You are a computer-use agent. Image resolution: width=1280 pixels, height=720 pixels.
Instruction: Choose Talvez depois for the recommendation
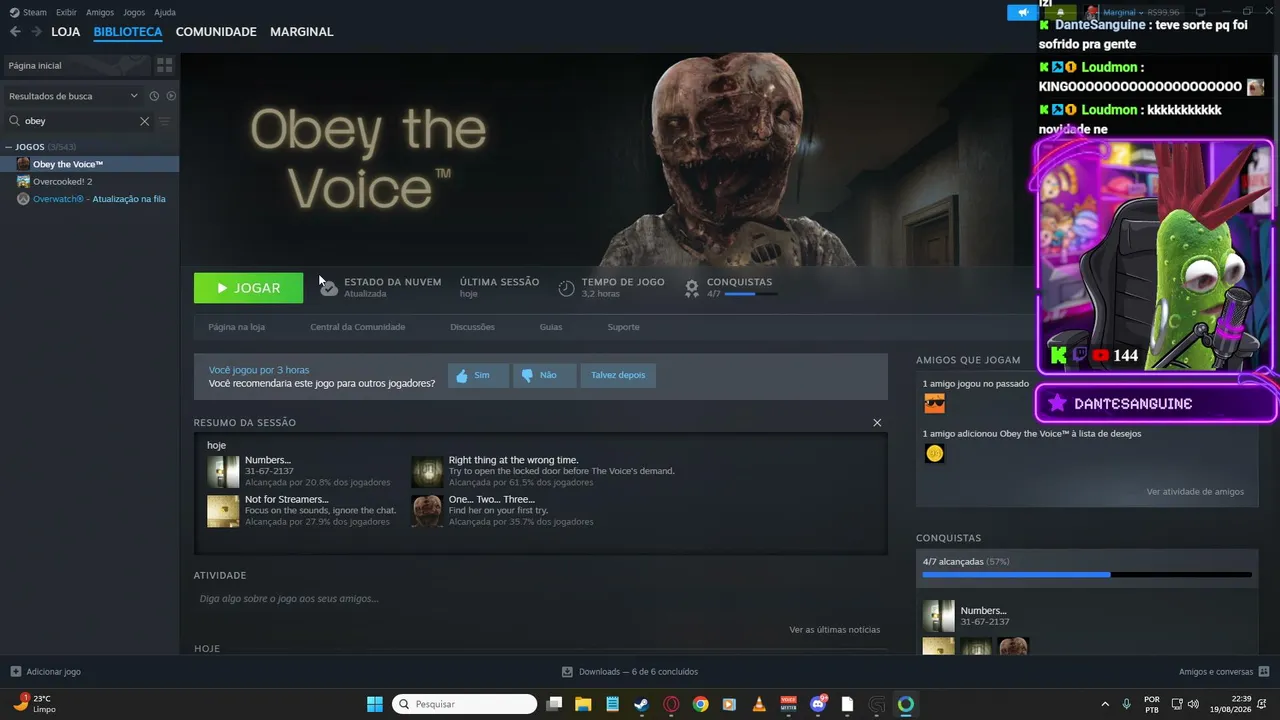[618, 376]
